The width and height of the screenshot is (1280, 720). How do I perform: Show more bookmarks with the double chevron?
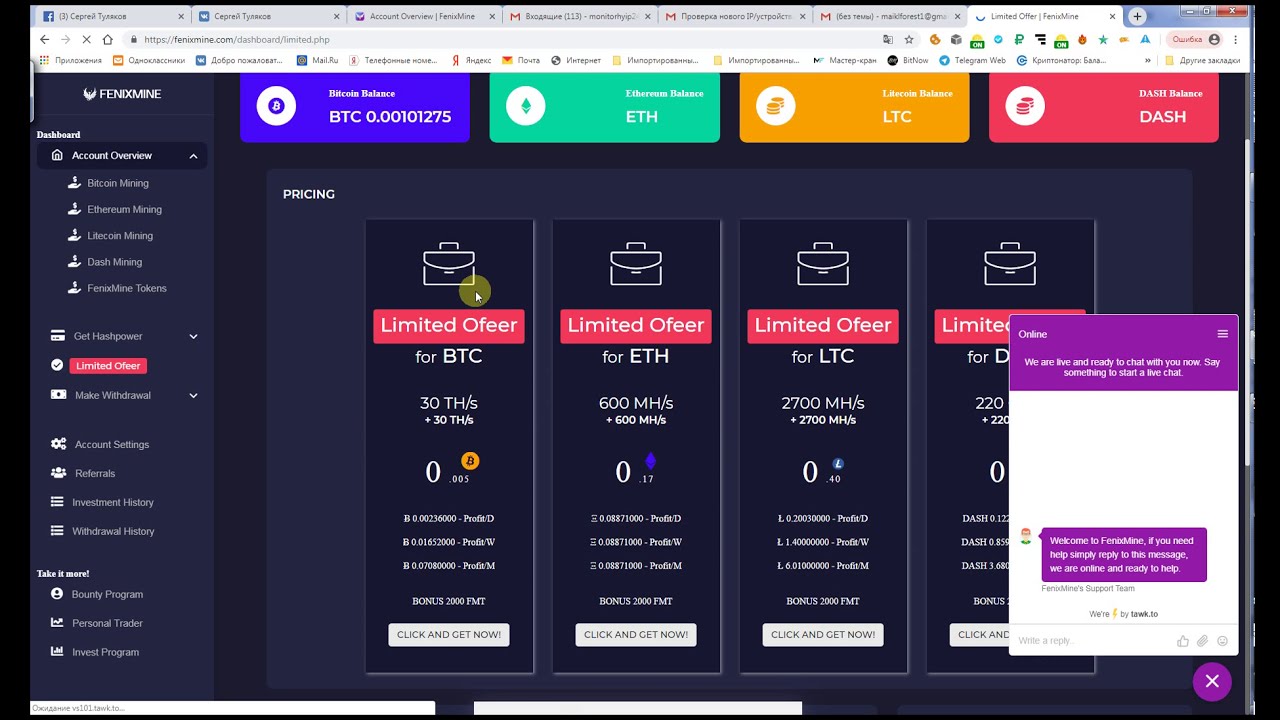[x=1148, y=60]
